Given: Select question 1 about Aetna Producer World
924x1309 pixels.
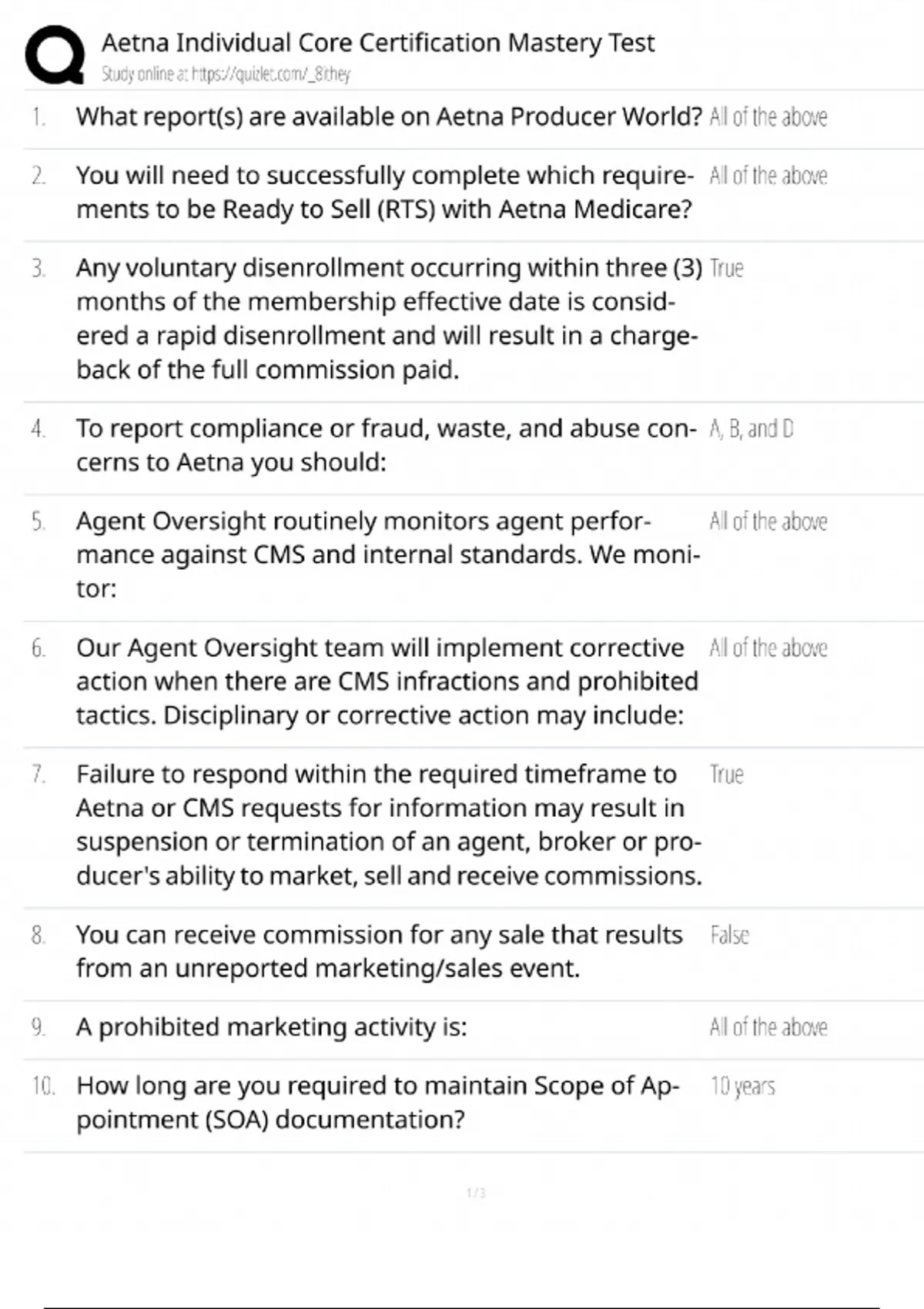Looking at the screenshot, I should click(x=389, y=117).
